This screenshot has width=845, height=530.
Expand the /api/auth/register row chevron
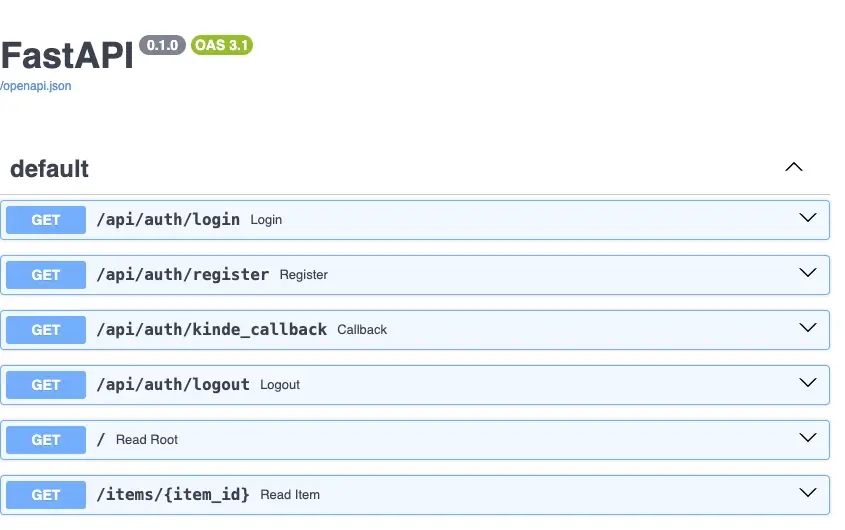tap(808, 273)
